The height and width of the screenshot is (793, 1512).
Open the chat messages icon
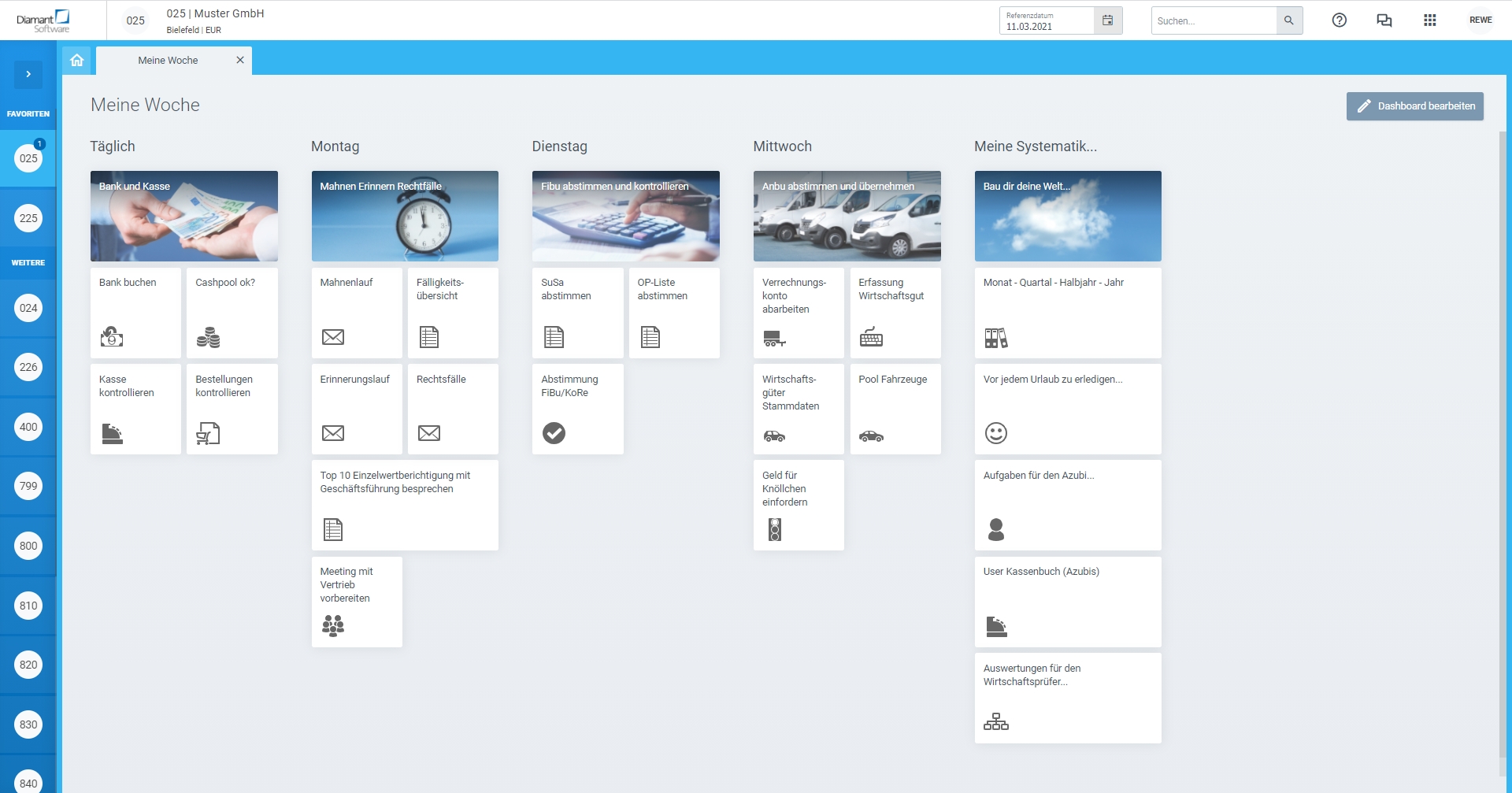pyautogui.click(x=1384, y=20)
